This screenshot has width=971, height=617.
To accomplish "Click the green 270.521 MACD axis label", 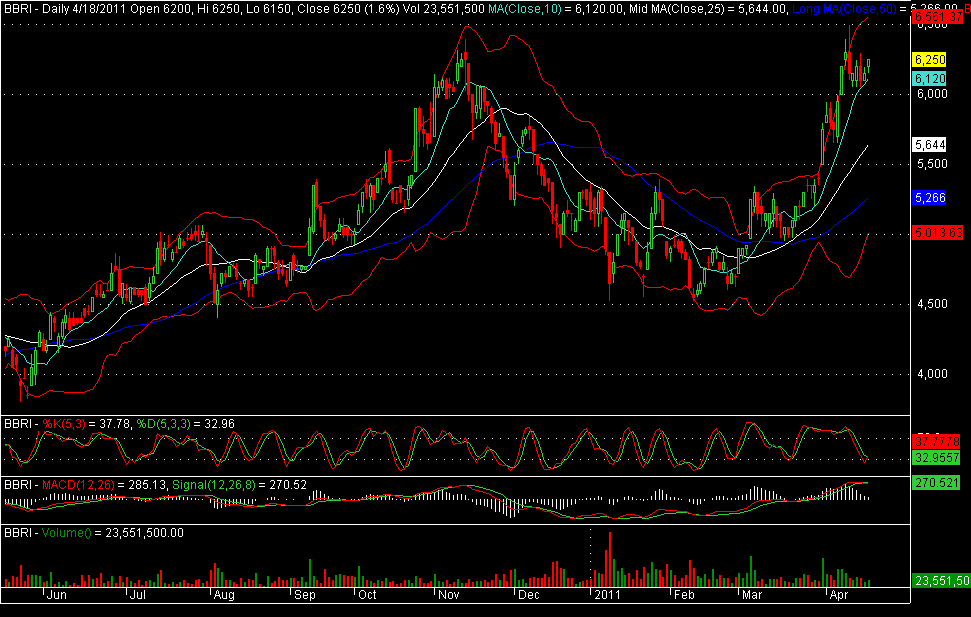I will pos(936,483).
